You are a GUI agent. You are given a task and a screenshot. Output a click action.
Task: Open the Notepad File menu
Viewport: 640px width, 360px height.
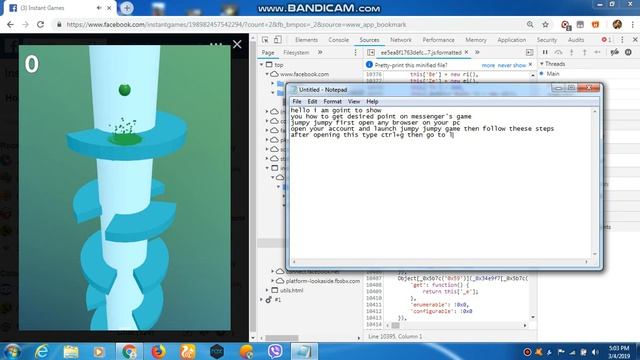pyautogui.click(x=297, y=101)
